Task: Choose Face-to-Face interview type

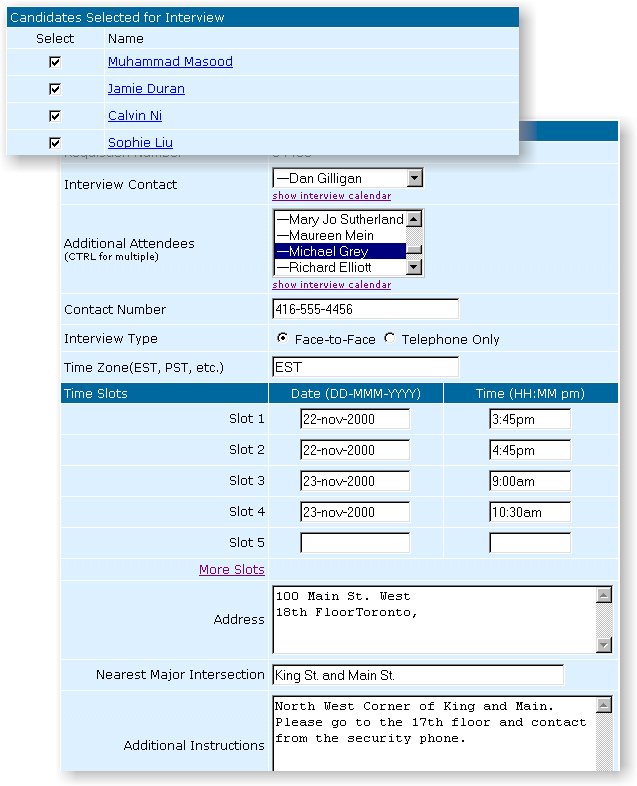Action: [x=283, y=338]
